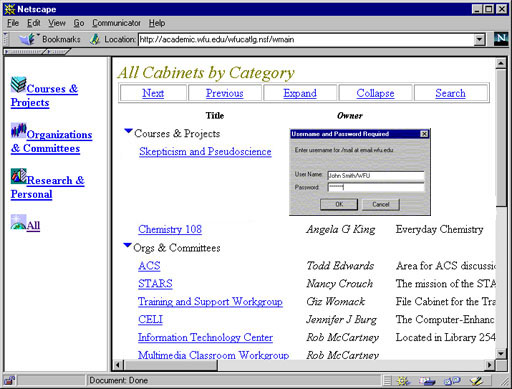
Task: Click the All sidebar link
Action: [x=33, y=226]
